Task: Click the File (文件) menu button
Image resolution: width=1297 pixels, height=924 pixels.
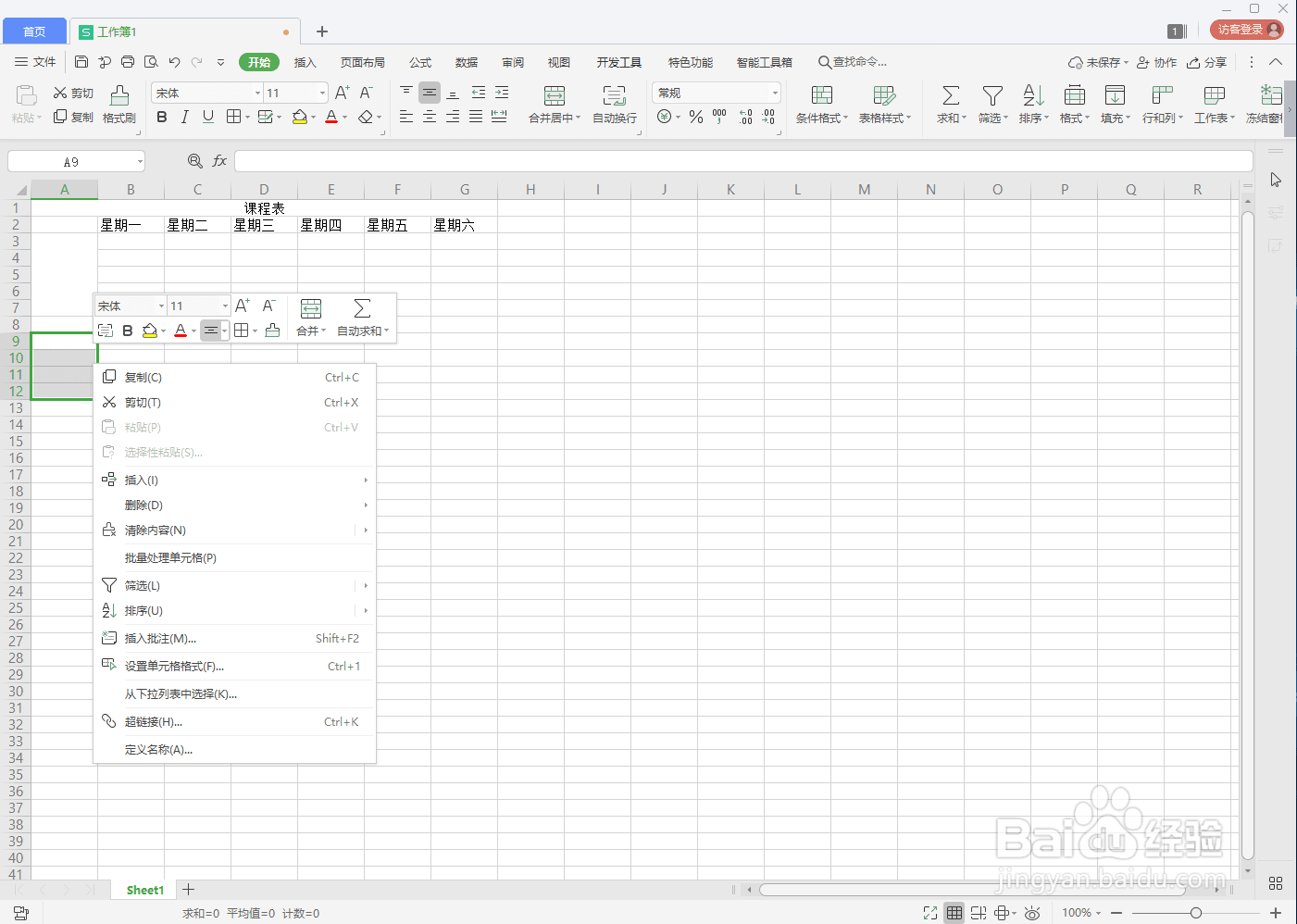Action: pyautogui.click(x=35, y=62)
